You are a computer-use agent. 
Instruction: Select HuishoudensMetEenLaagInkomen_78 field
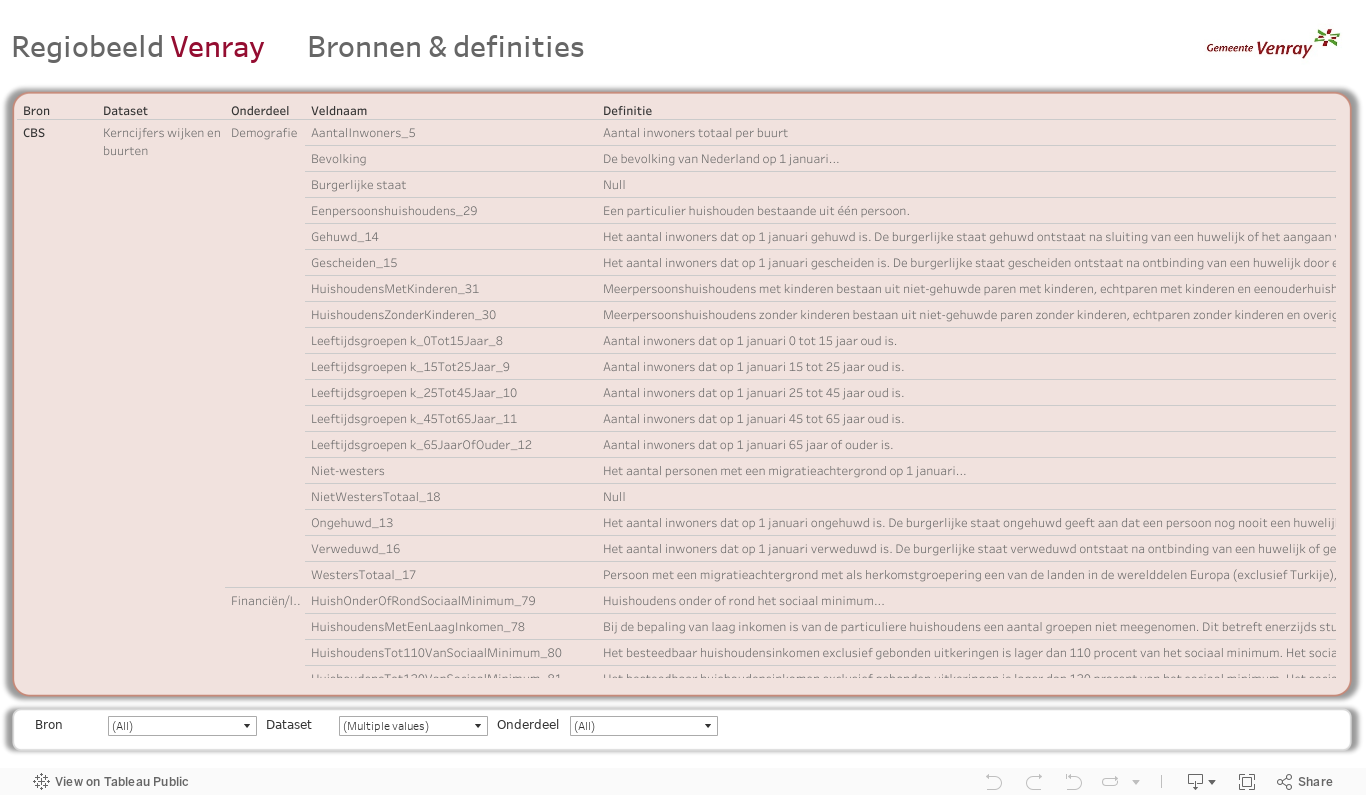click(418, 627)
